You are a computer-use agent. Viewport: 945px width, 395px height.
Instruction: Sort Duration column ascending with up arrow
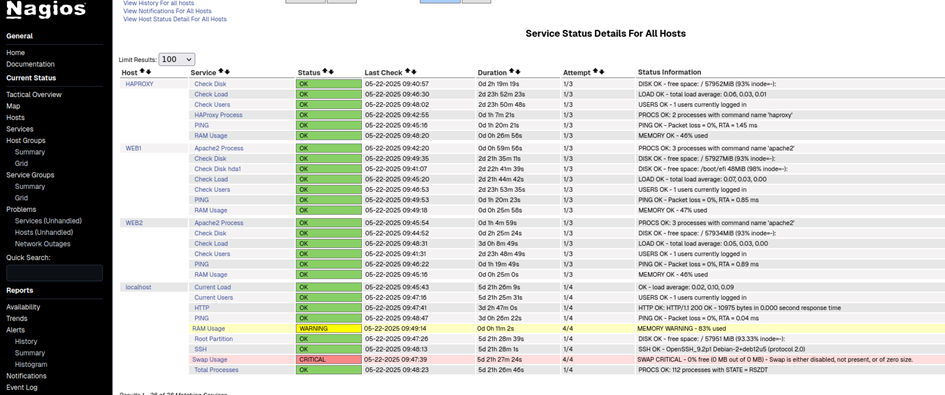pos(512,72)
